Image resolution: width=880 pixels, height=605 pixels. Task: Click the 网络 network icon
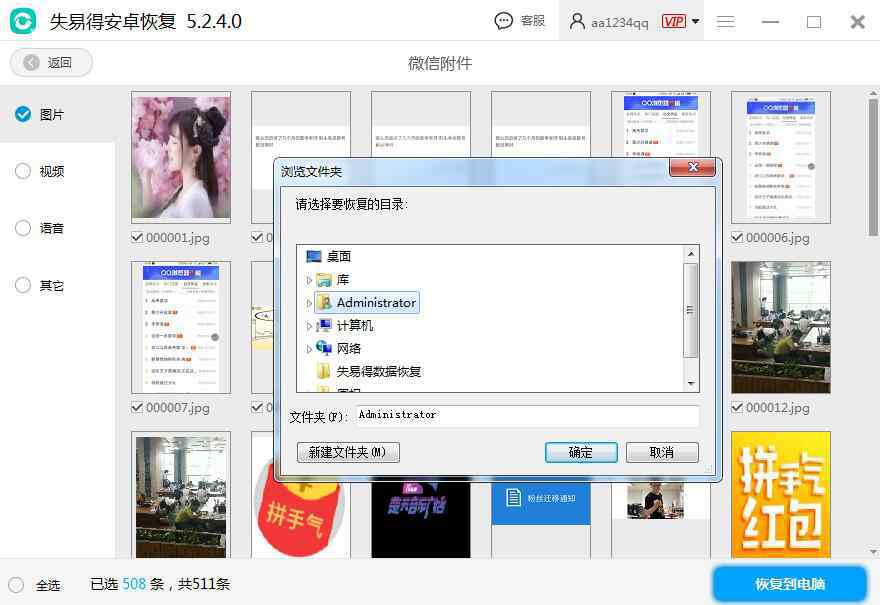click(324, 349)
